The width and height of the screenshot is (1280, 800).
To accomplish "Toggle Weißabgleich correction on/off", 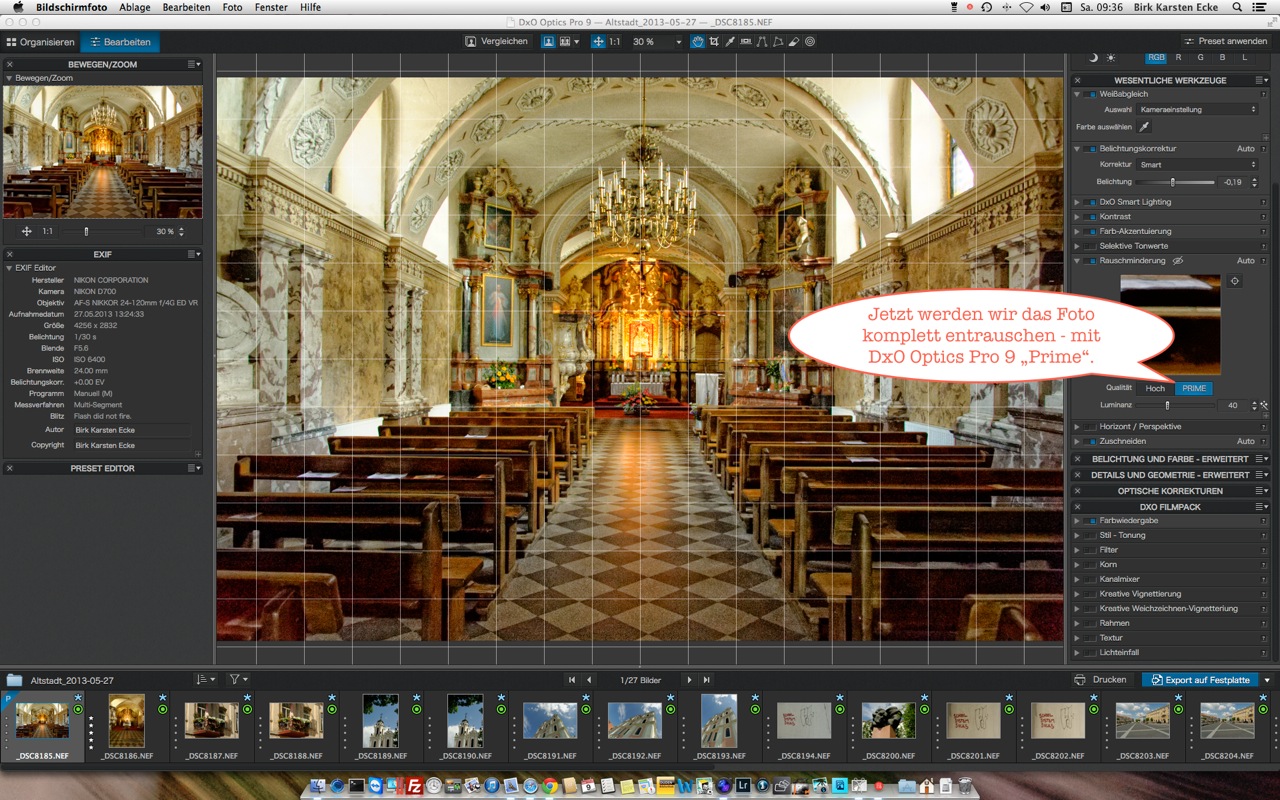I will click(x=1089, y=94).
